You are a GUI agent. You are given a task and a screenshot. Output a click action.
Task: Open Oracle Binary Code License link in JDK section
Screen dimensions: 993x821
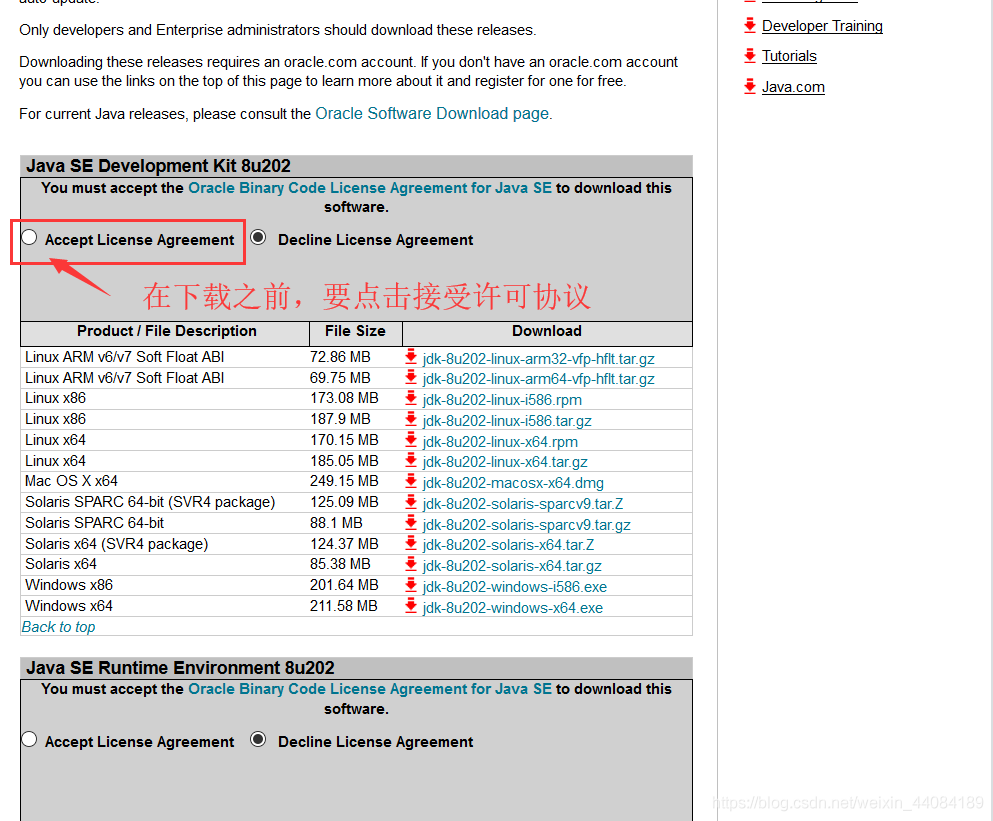(x=370, y=188)
